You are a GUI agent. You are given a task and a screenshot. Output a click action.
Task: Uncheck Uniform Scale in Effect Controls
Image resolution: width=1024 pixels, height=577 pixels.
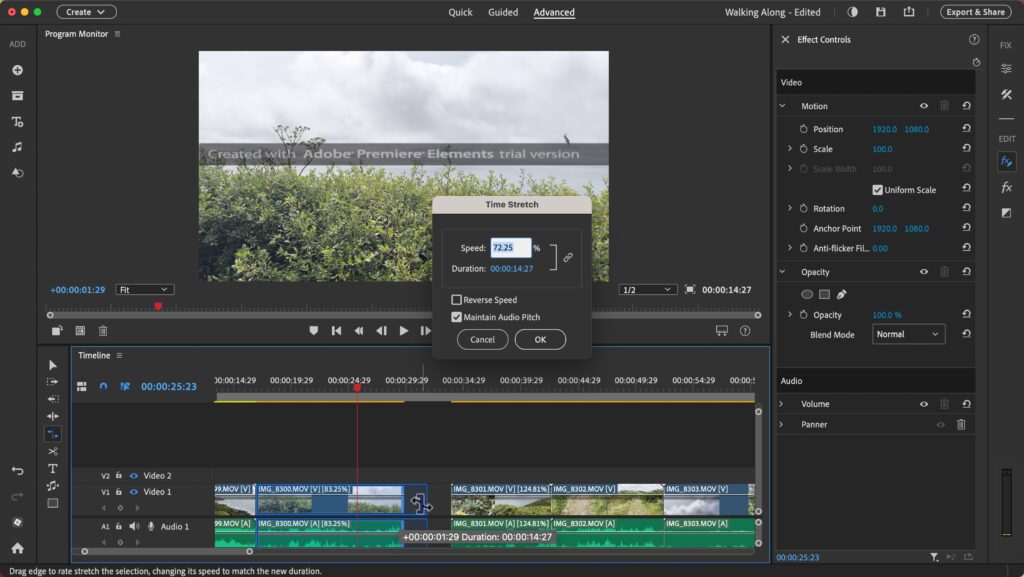point(877,190)
